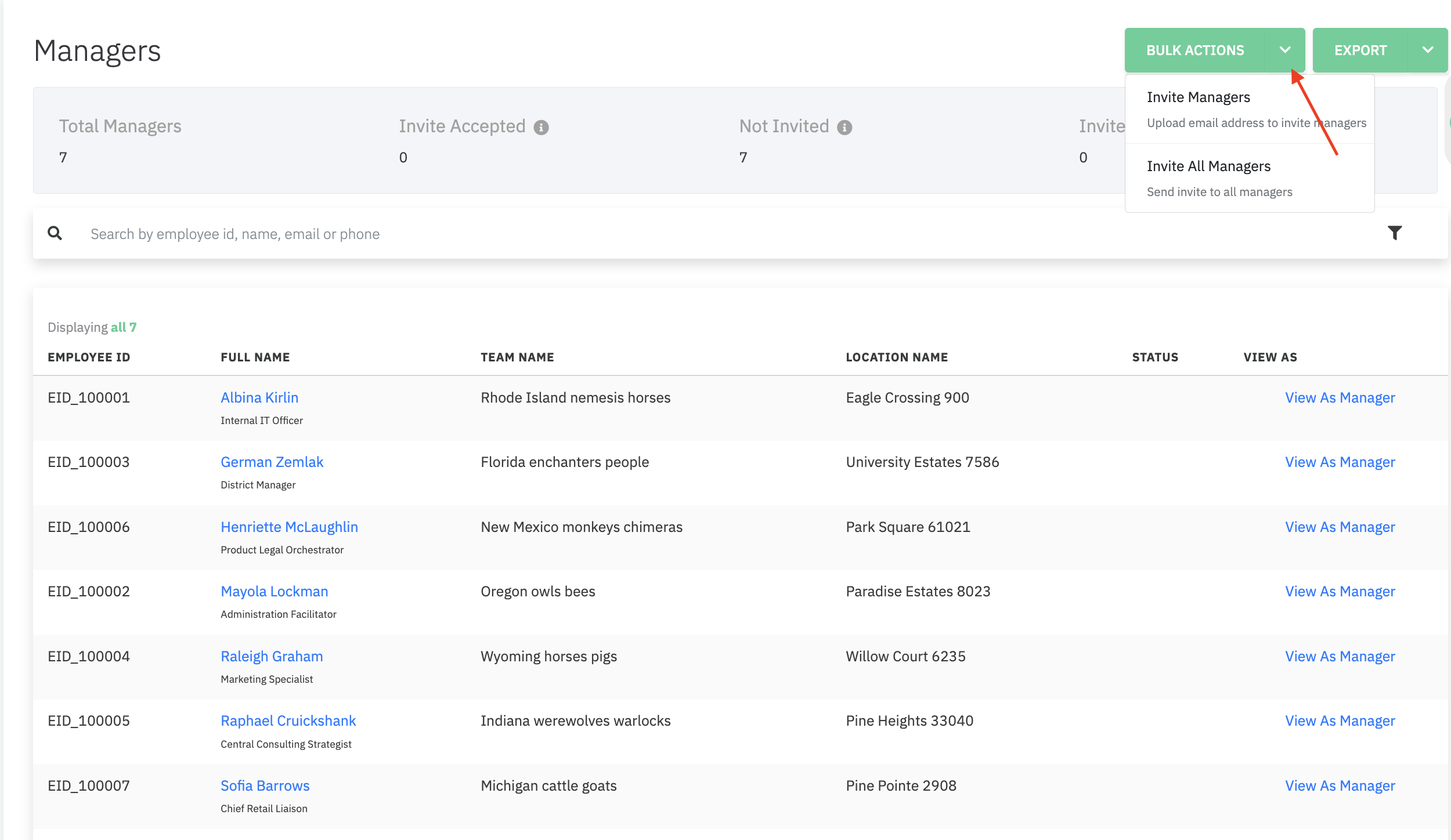The width and height of the screenshot is (1451, 840).
Task: Open Henriette McLaughlin's profile link
Action: [x=289, y=527]
